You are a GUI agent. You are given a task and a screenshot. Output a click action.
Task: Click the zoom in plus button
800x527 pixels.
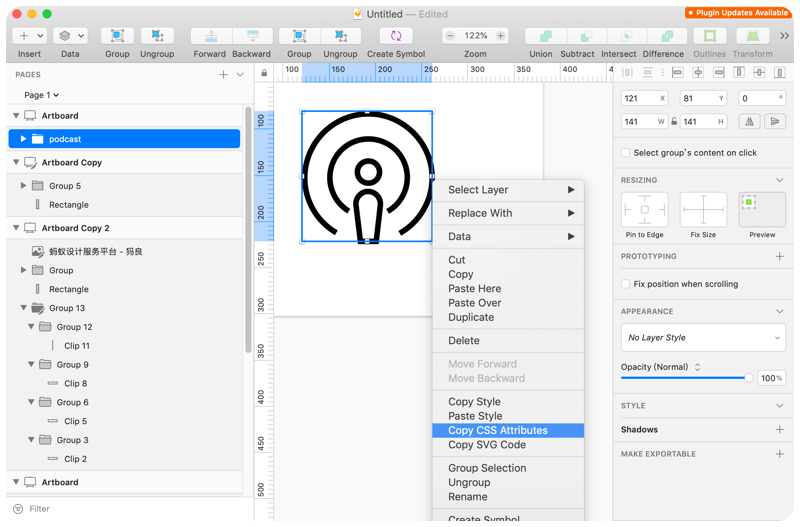click(501, 36)
